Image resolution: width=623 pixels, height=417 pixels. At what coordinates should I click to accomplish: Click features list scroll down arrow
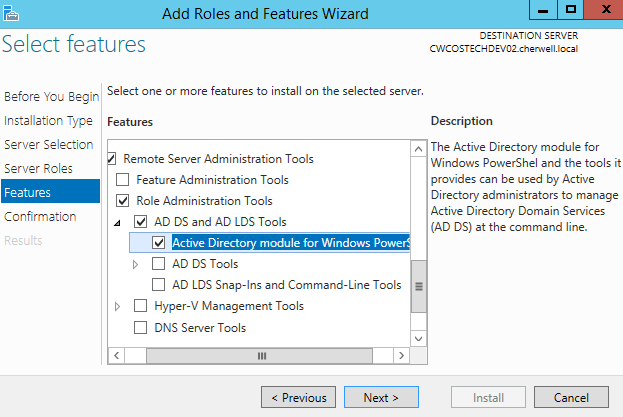pyautogui.click(x=418, y=338)
